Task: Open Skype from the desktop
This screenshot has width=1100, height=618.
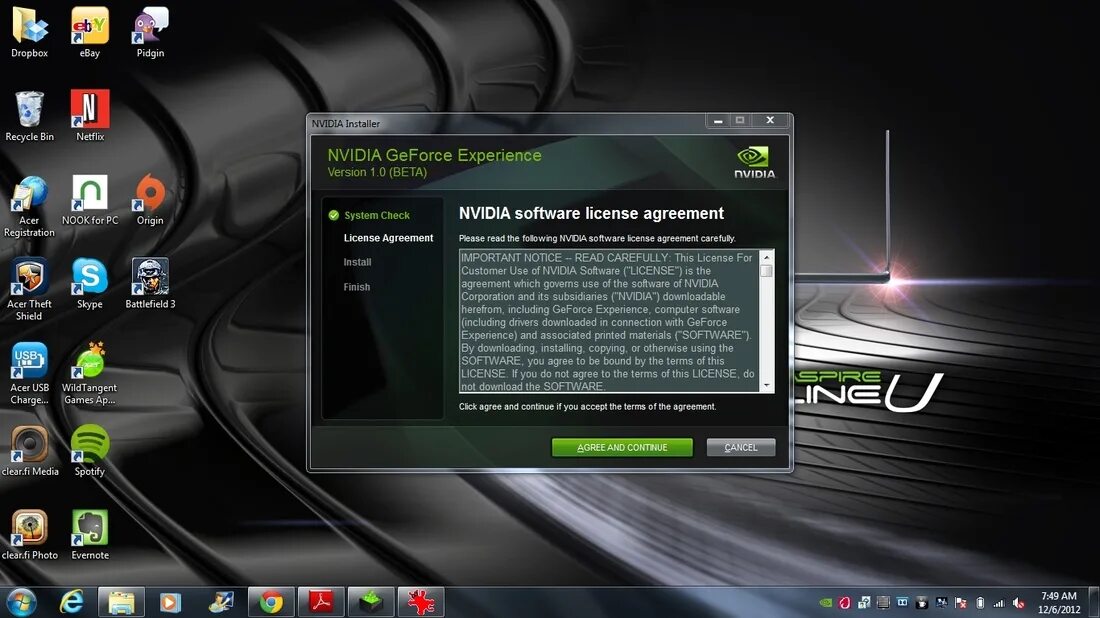Action: [x=90, y=283]
